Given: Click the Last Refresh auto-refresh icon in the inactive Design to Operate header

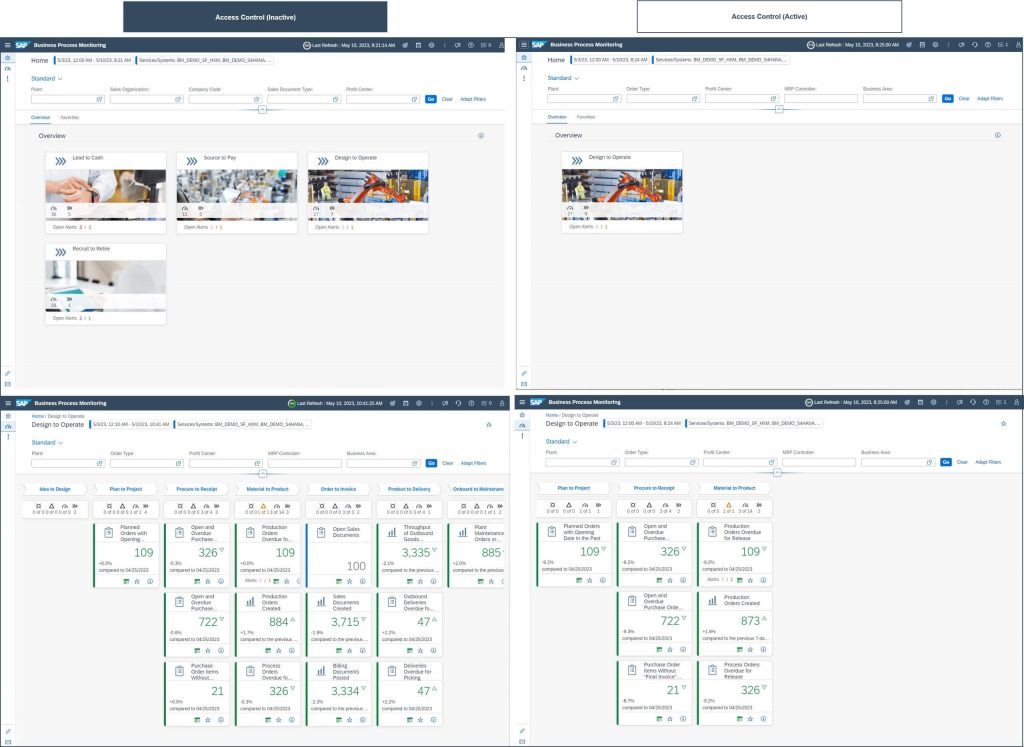Looking at the screenshot, I should click(292, 403).
